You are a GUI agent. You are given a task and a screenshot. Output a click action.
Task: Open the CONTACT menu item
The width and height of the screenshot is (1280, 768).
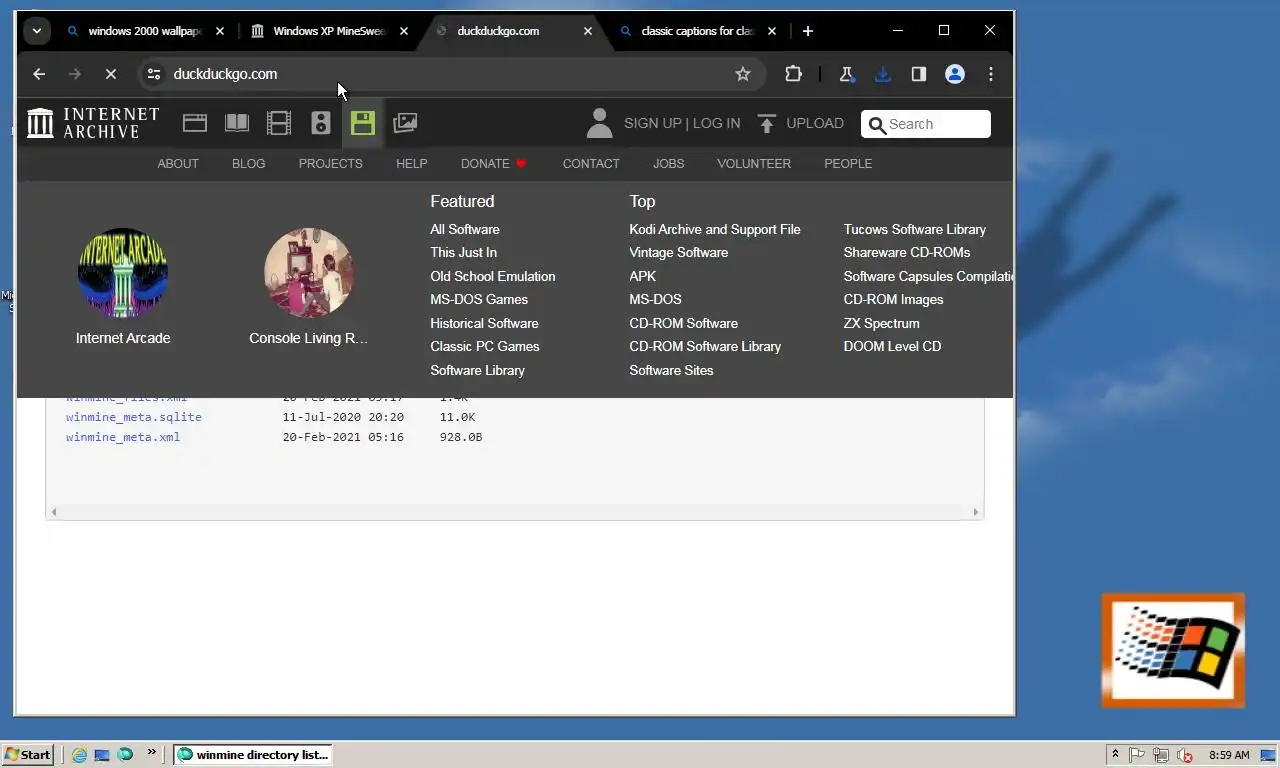point(591,163)
